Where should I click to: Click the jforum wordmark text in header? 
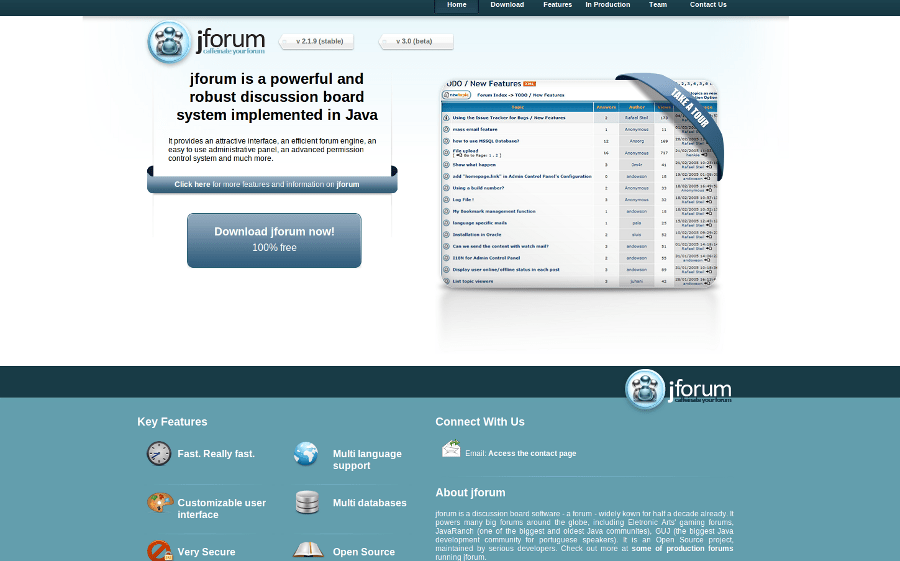click(x=231, y=41)
